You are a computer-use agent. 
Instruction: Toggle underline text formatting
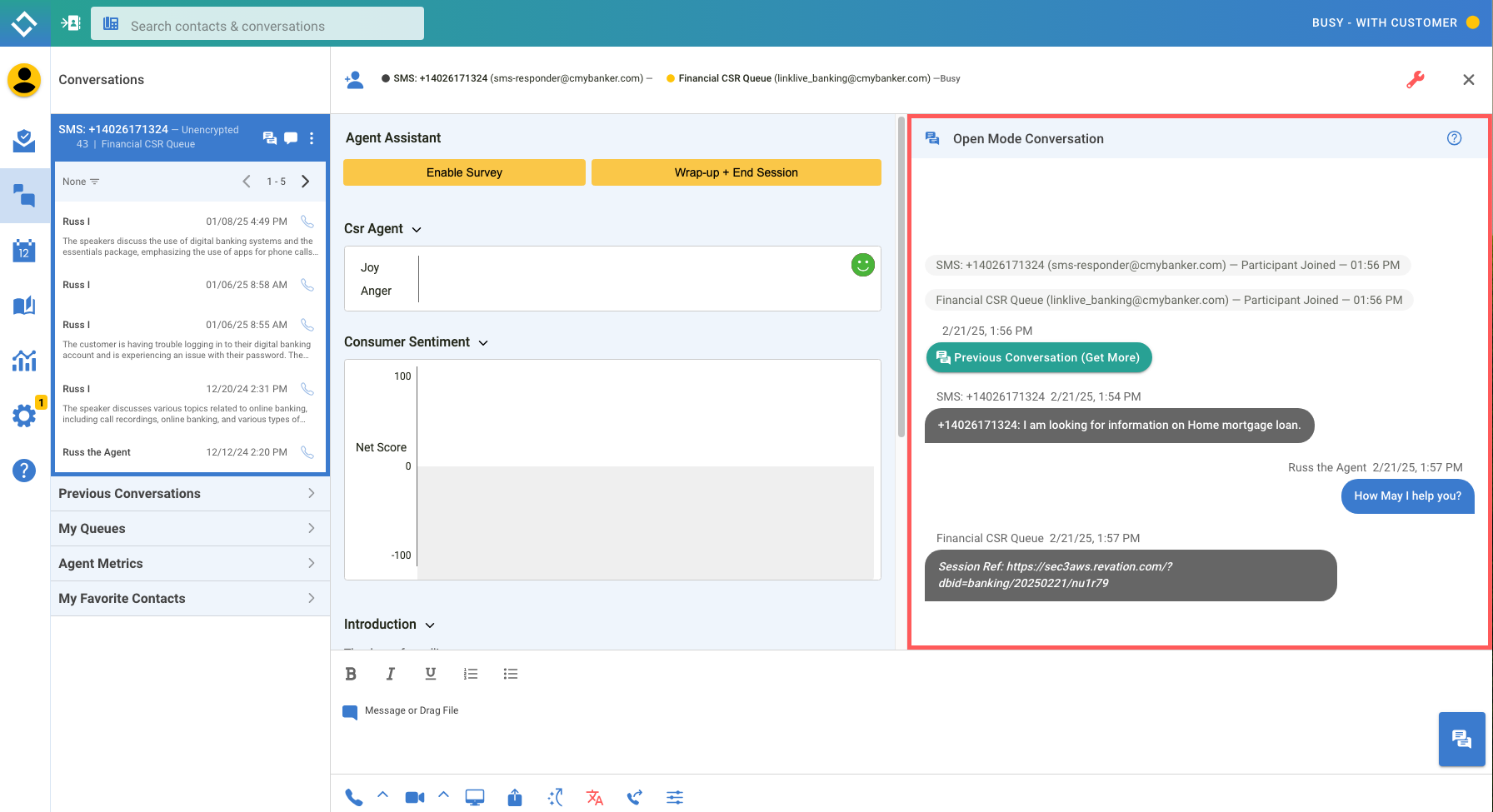pos(430,674)
